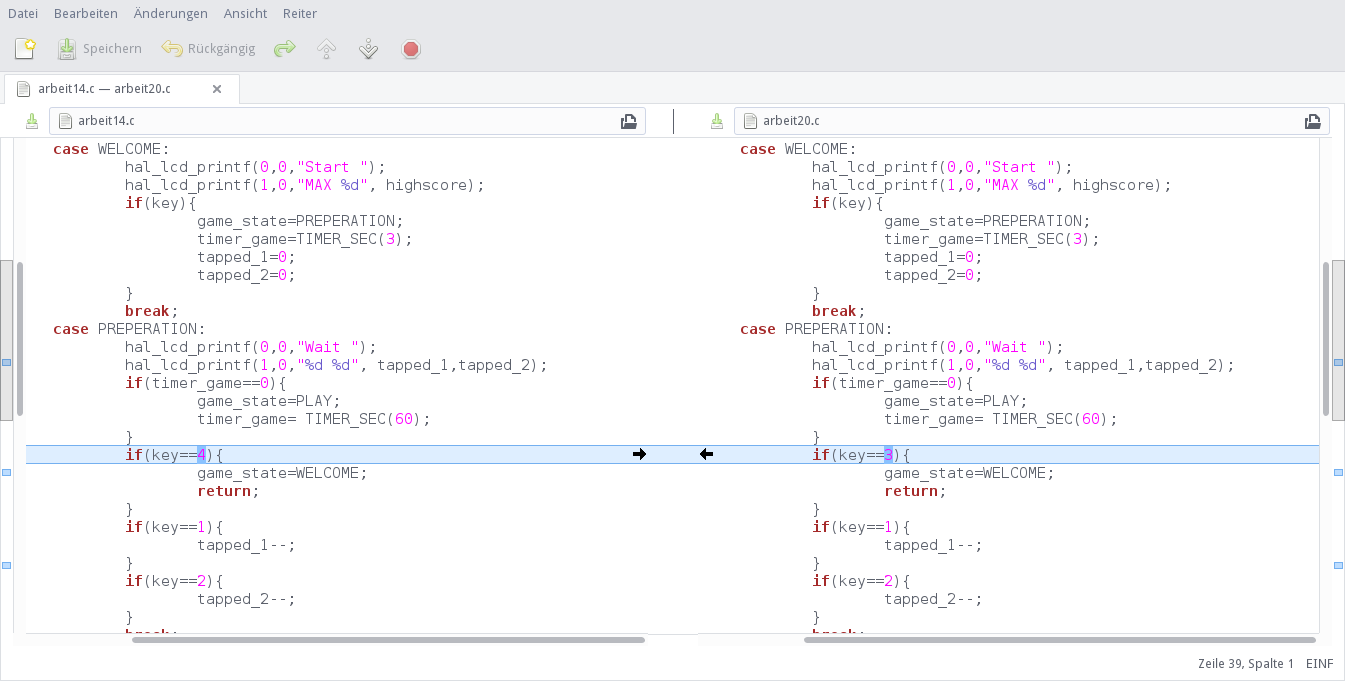Click 'game_state=WELCOME;' in right pane
Viewport: 1345px width, 681px height.
969,473
